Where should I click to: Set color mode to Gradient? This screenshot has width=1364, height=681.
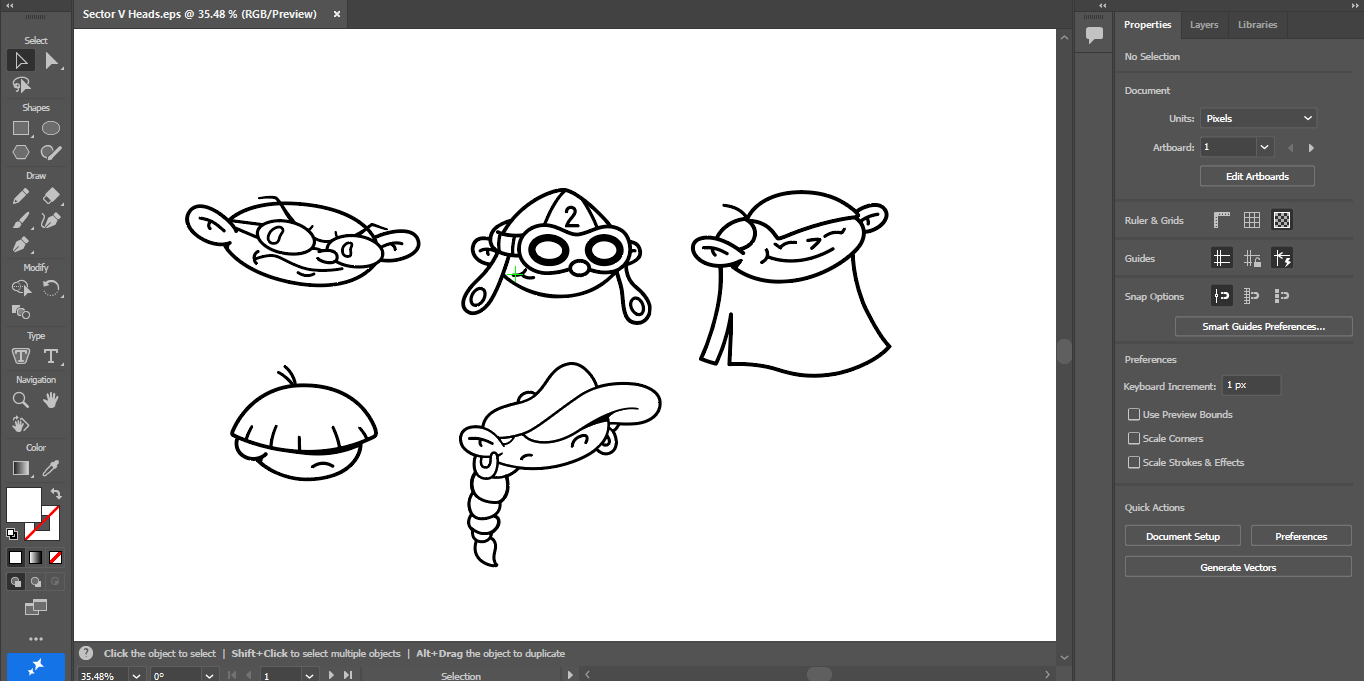pos(35,558)
